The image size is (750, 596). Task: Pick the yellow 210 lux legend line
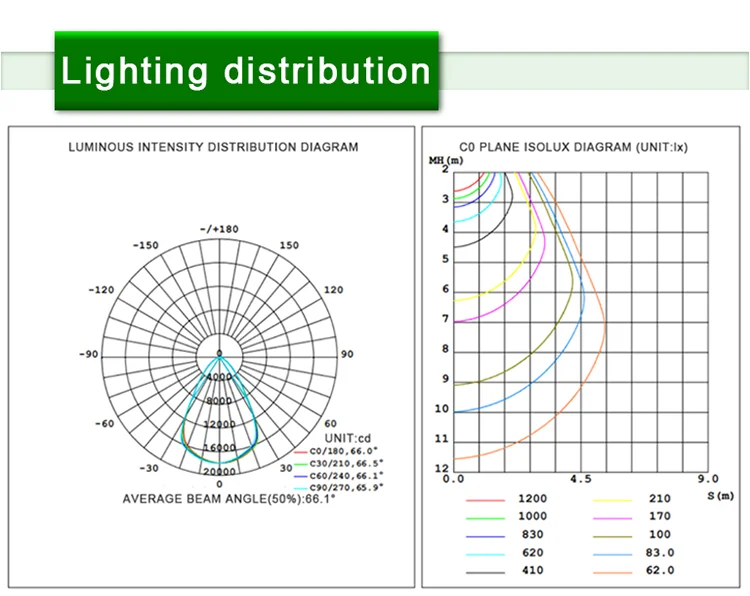[x=612, y=498]
